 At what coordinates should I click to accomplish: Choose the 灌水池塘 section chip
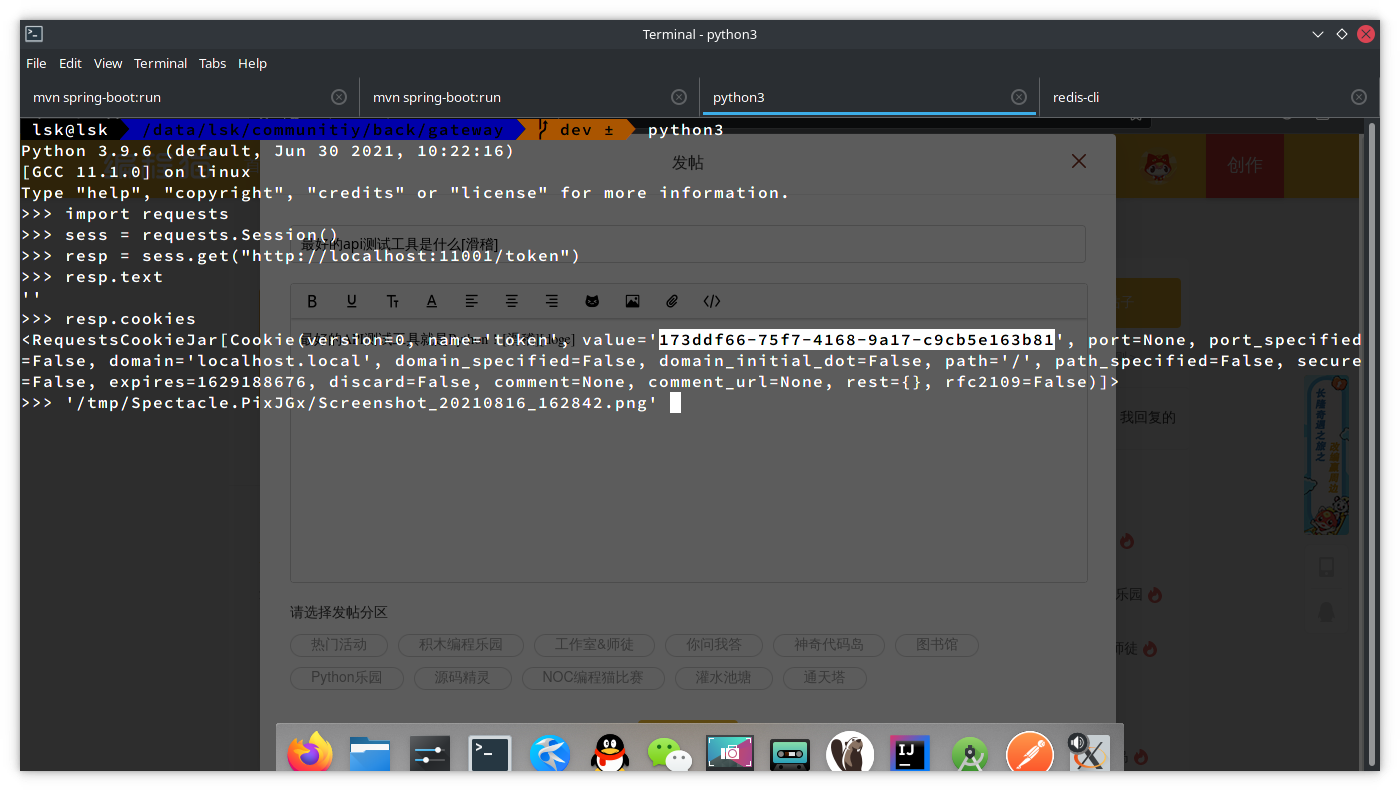[723, 678]
